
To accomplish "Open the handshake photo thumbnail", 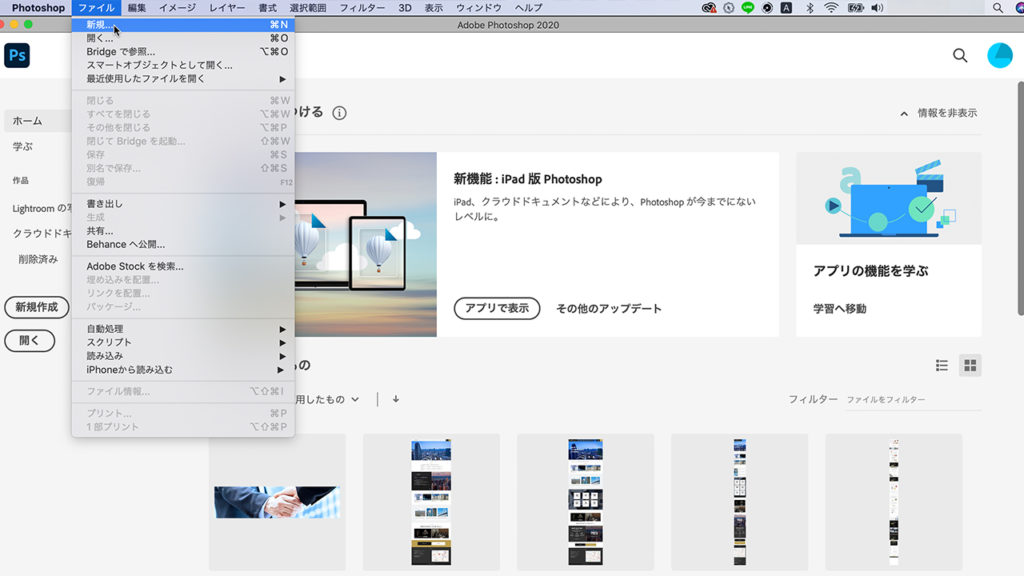I will pyautogui.click(x=278, y=502).
